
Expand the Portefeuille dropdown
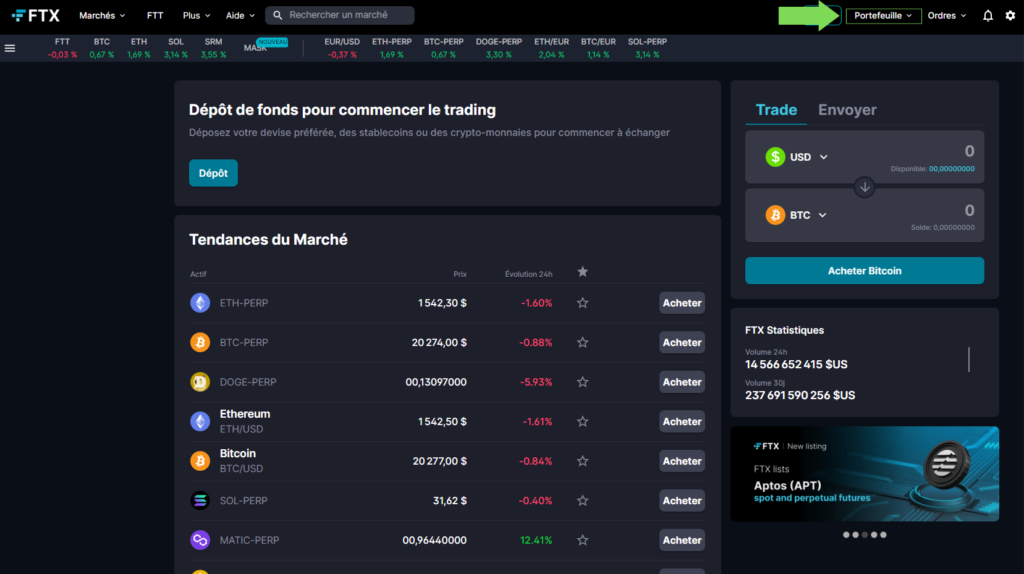click(883, 16)
